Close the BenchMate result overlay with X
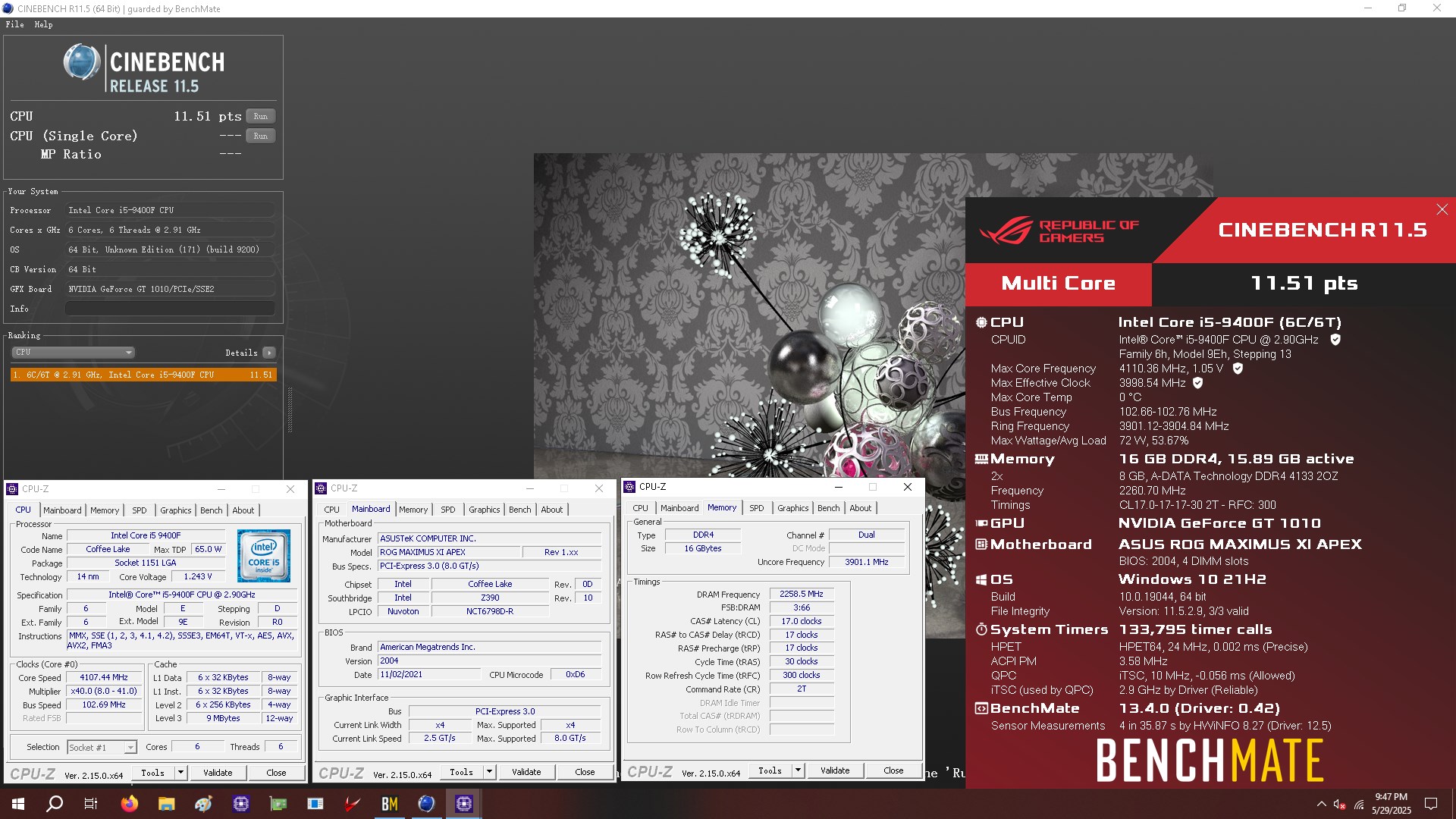The height and width of the screenshot is (819, 1456). click(x=1442, y=209)
